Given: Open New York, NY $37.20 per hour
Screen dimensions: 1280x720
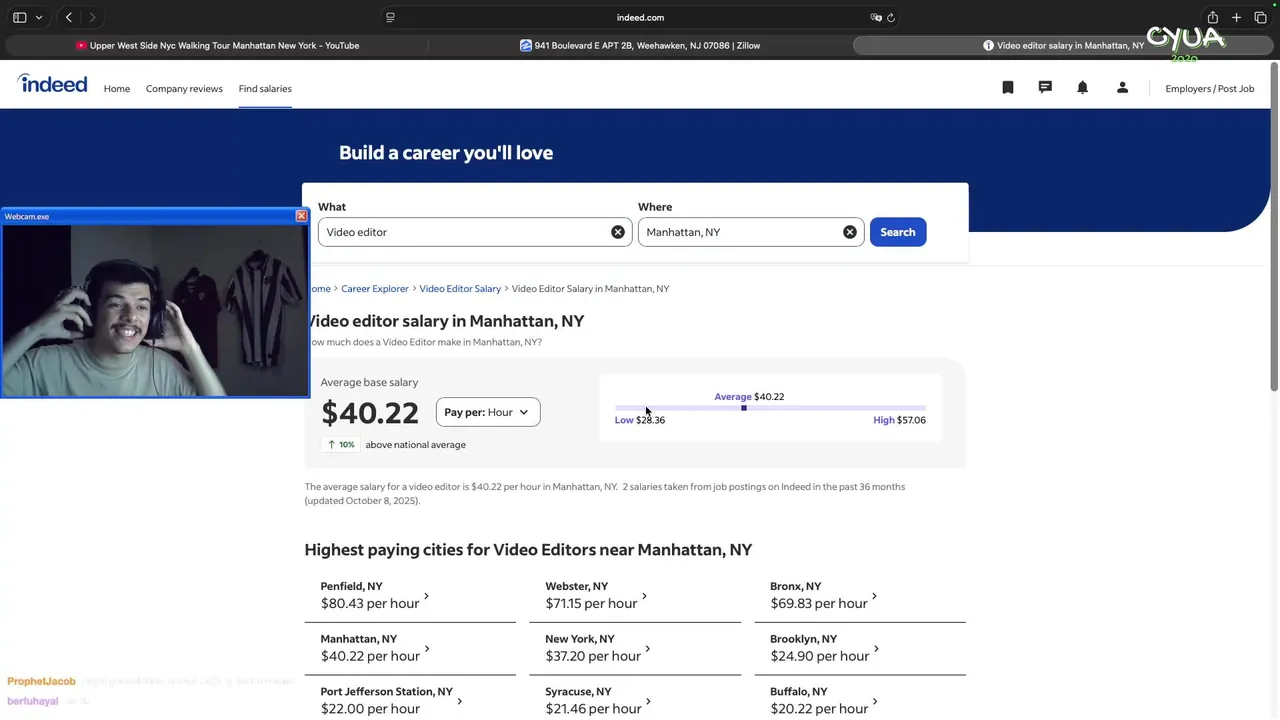Looking at the screenshot, I should [x=635, y=648].
